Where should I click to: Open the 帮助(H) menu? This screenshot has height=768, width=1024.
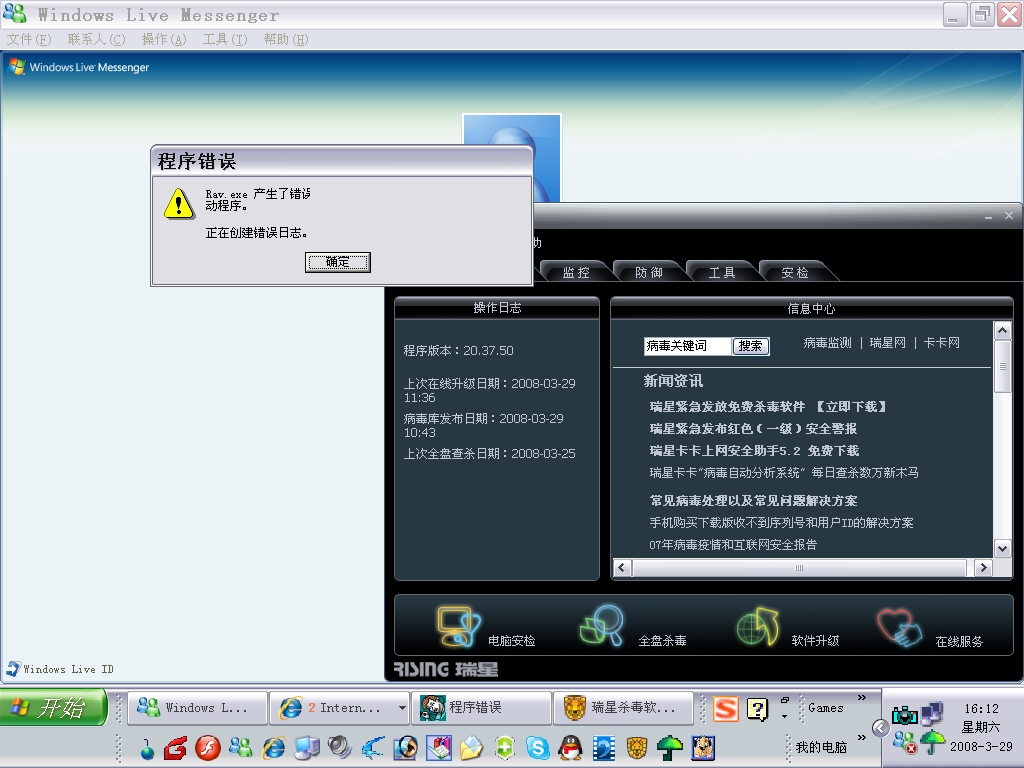coord(286,39)
